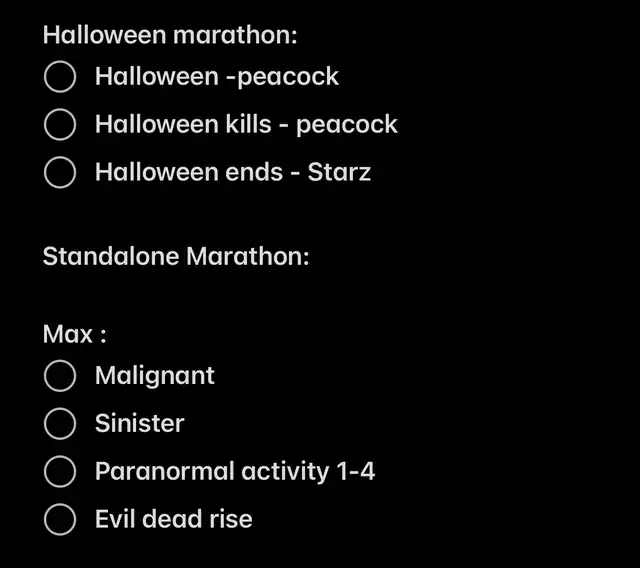Image resolution: width=640 pixels, height=568 pixels.
Task: Click the 'Malignant' item text
Action: coord(155,376)
